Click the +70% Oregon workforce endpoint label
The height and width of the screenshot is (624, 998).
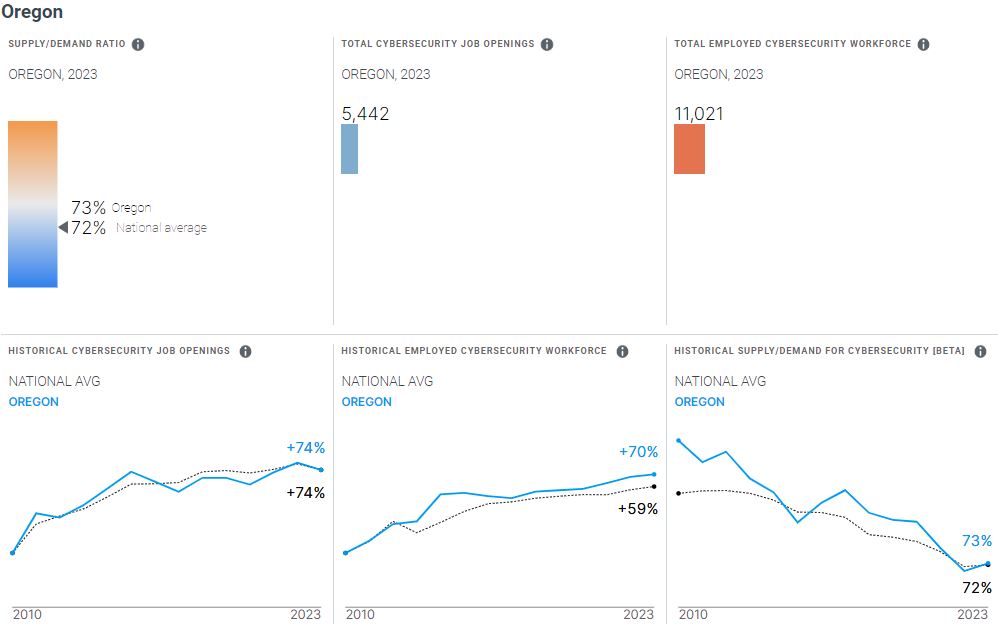[639, 452]
